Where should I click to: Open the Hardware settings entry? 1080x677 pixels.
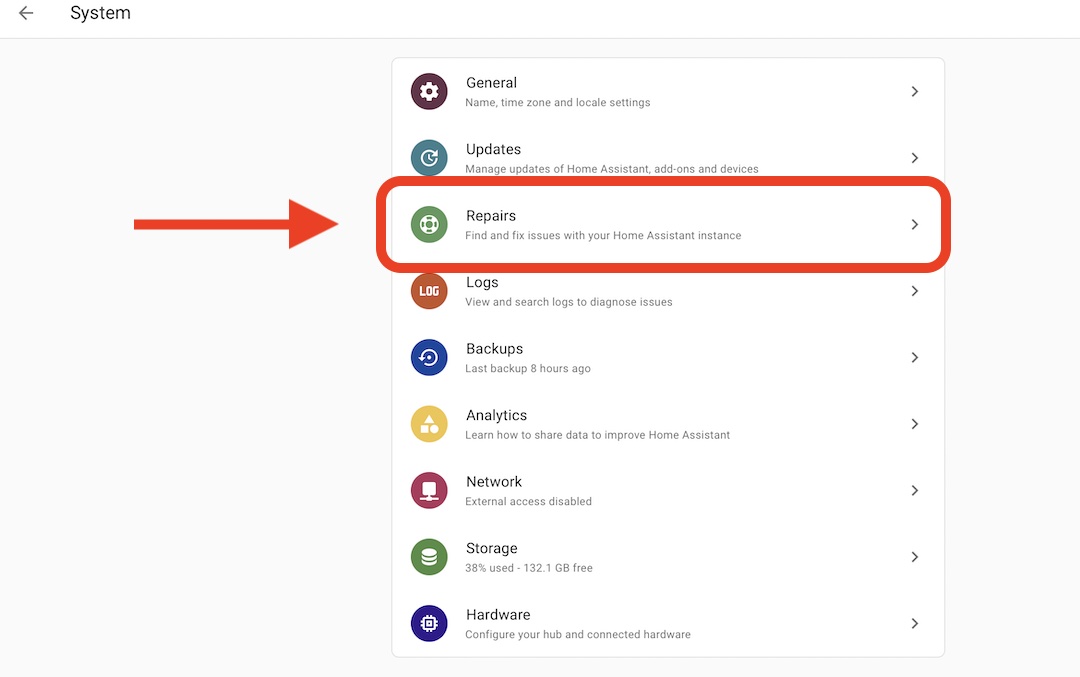[667, 623]
